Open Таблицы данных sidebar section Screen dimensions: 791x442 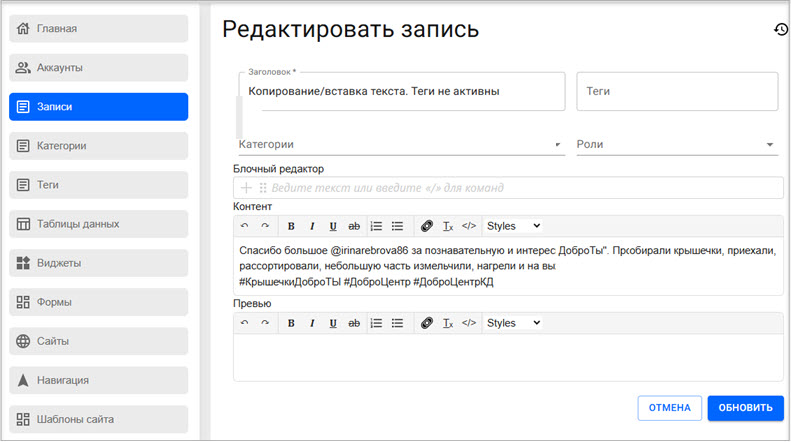(x=98, y=224)
